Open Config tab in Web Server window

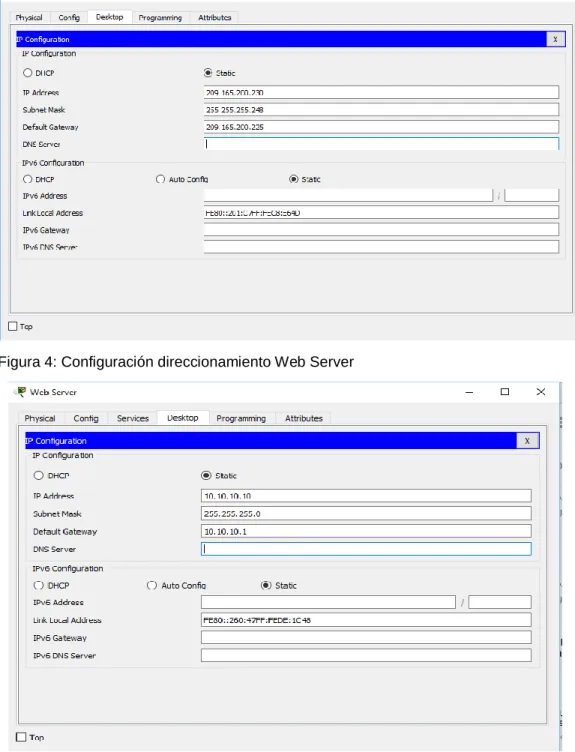click(86, 418)
